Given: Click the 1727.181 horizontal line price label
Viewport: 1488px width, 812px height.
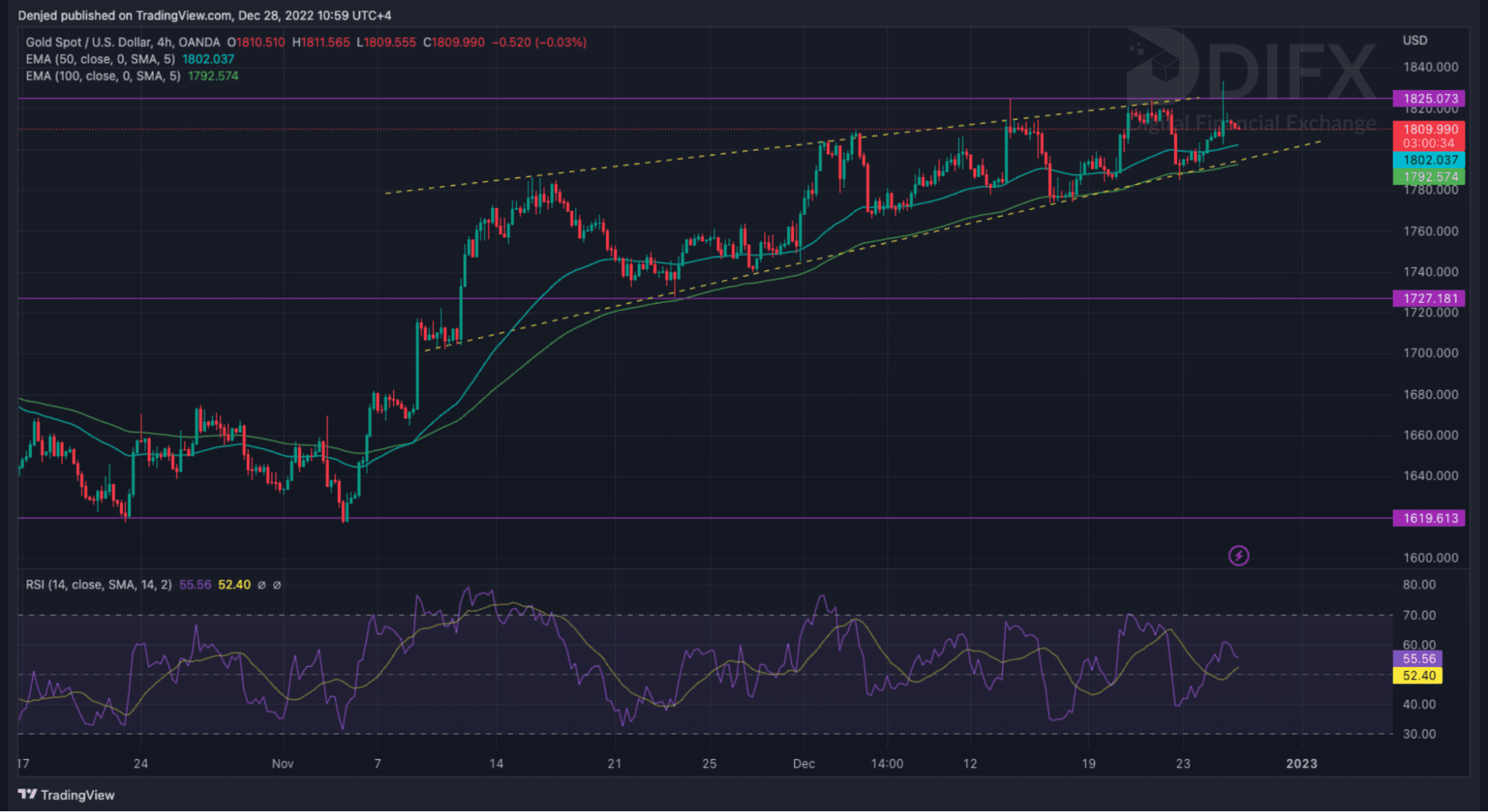Looking at the screenshot, I should 1428,298.
